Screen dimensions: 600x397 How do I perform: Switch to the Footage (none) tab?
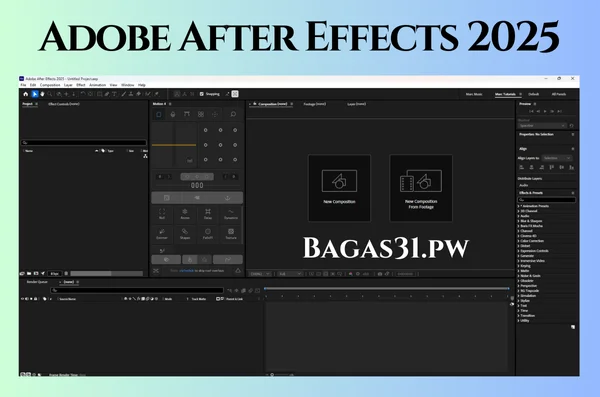click(315, 104)
